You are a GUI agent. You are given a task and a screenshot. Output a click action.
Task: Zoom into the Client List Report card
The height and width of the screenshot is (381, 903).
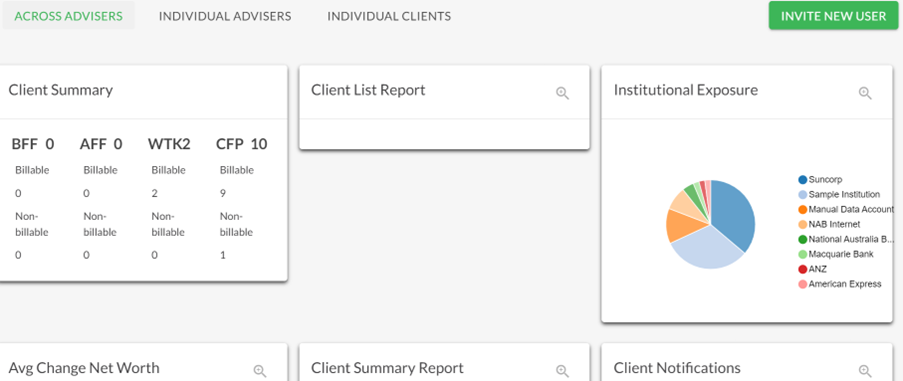pos(562,93)
